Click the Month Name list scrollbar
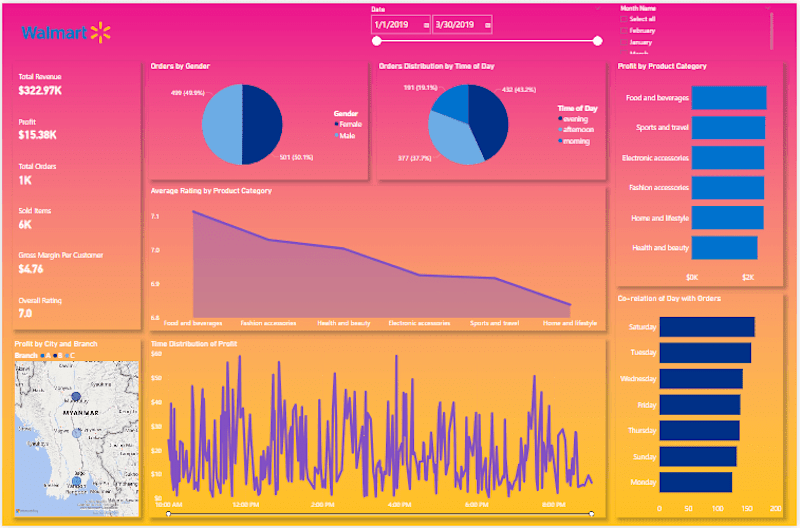 [x=771, y=31]
